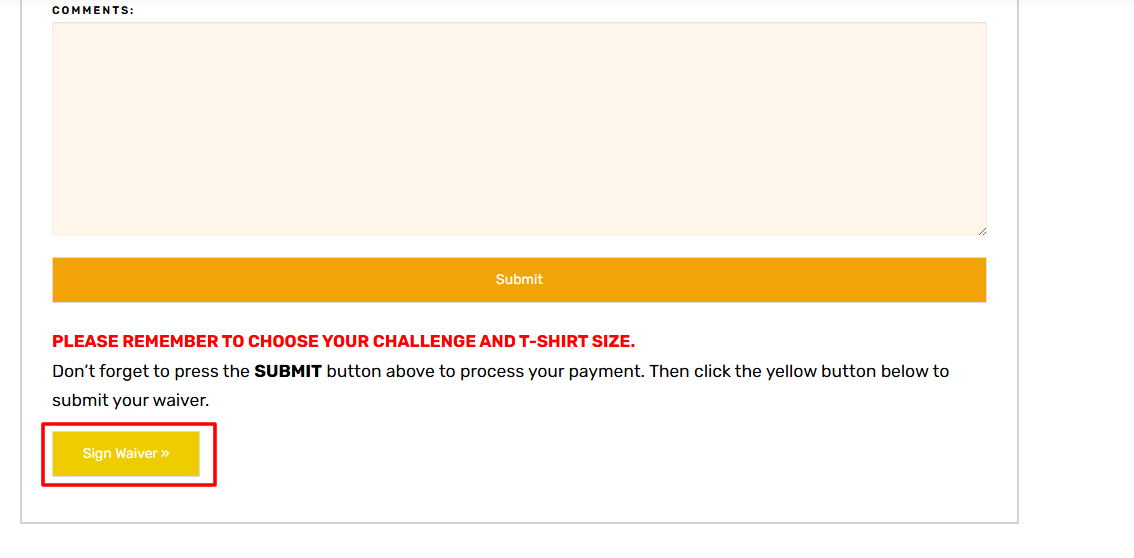This screenshot has width=1134, height=558.
Task: Click the bold SUBMIT word in instructions
Action: click(x=288, y=372)
